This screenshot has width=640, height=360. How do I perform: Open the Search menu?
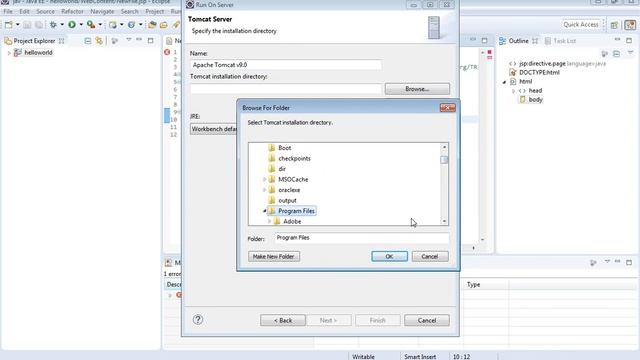click(129, 11)
